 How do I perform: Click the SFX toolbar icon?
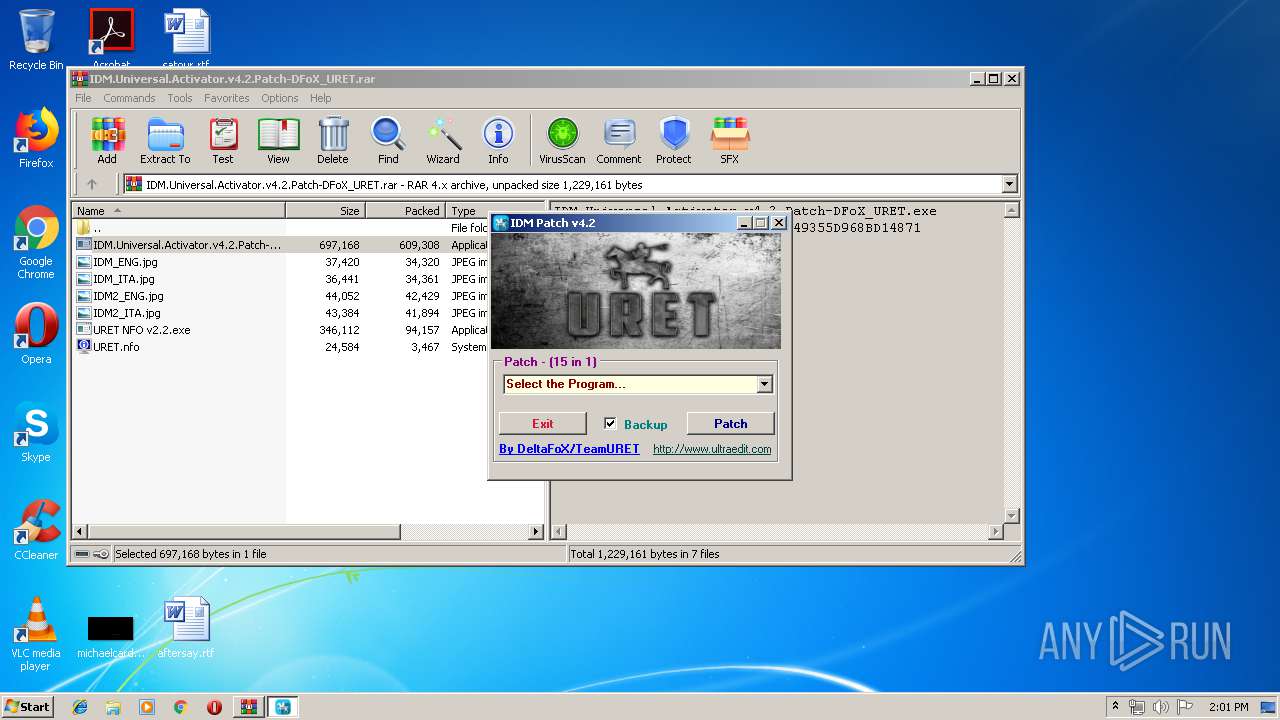730,140
